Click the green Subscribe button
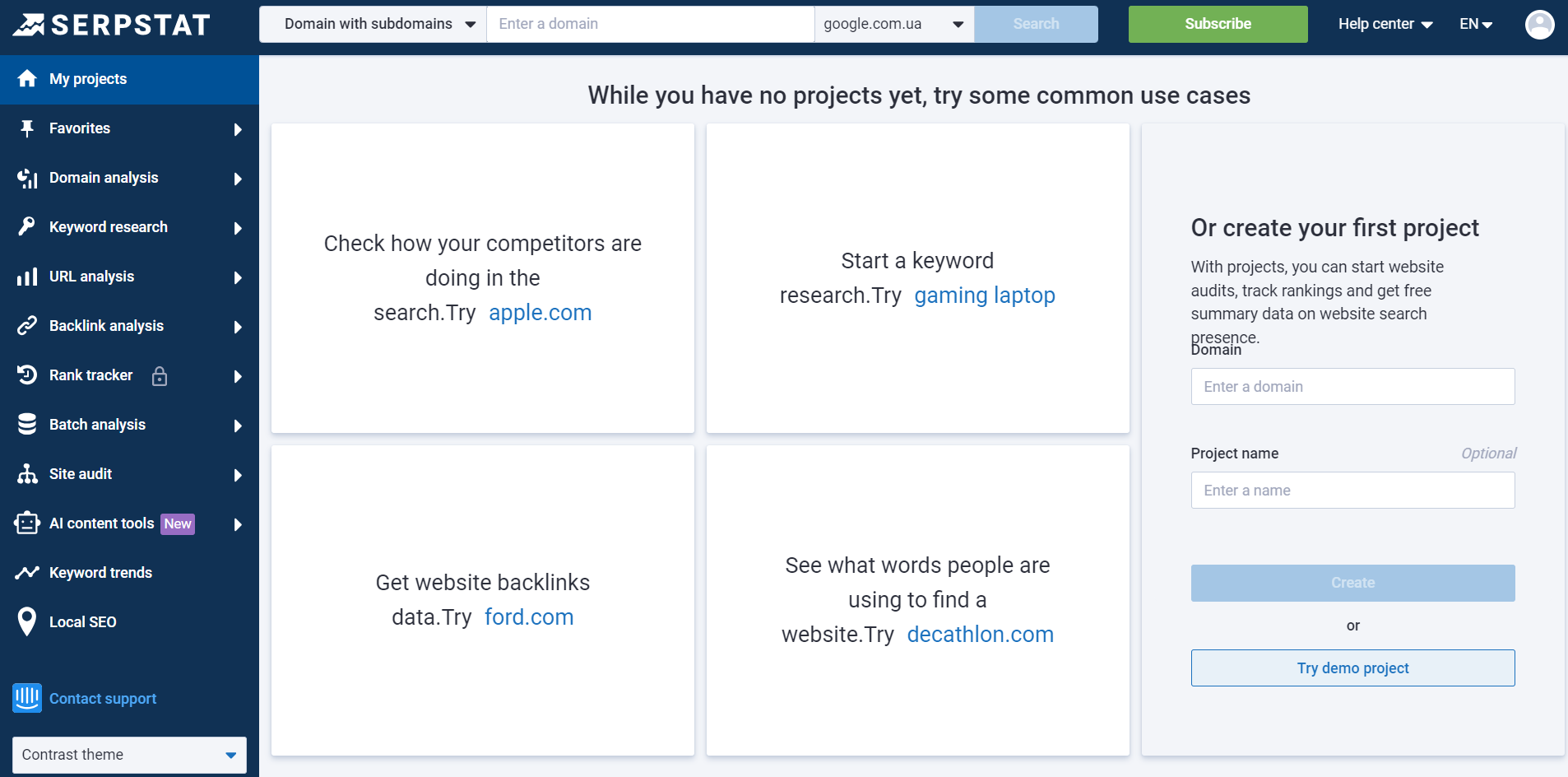 click(1218, 24)
